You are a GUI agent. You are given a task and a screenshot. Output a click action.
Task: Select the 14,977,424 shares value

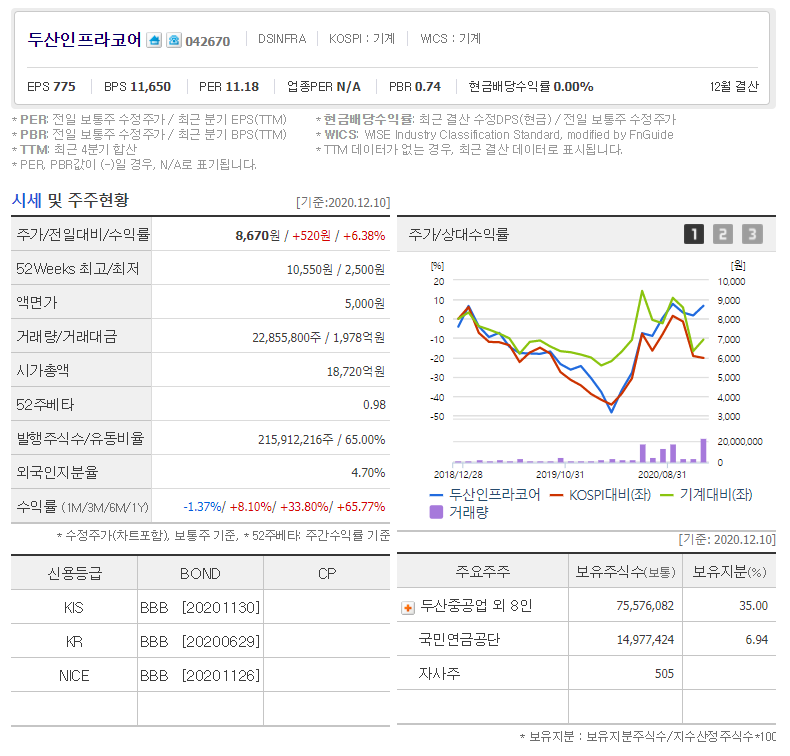click(x=645, y=640)
